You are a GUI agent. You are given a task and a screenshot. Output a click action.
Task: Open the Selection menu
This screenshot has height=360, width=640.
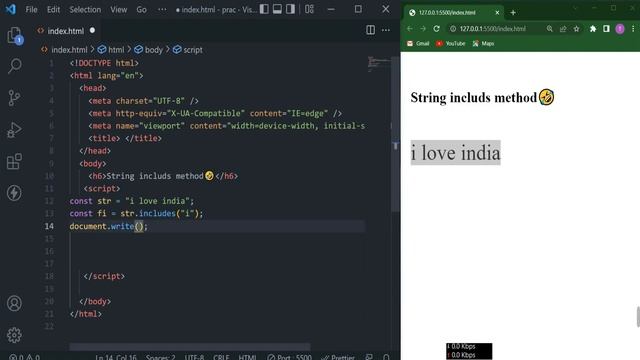(85, 9)
